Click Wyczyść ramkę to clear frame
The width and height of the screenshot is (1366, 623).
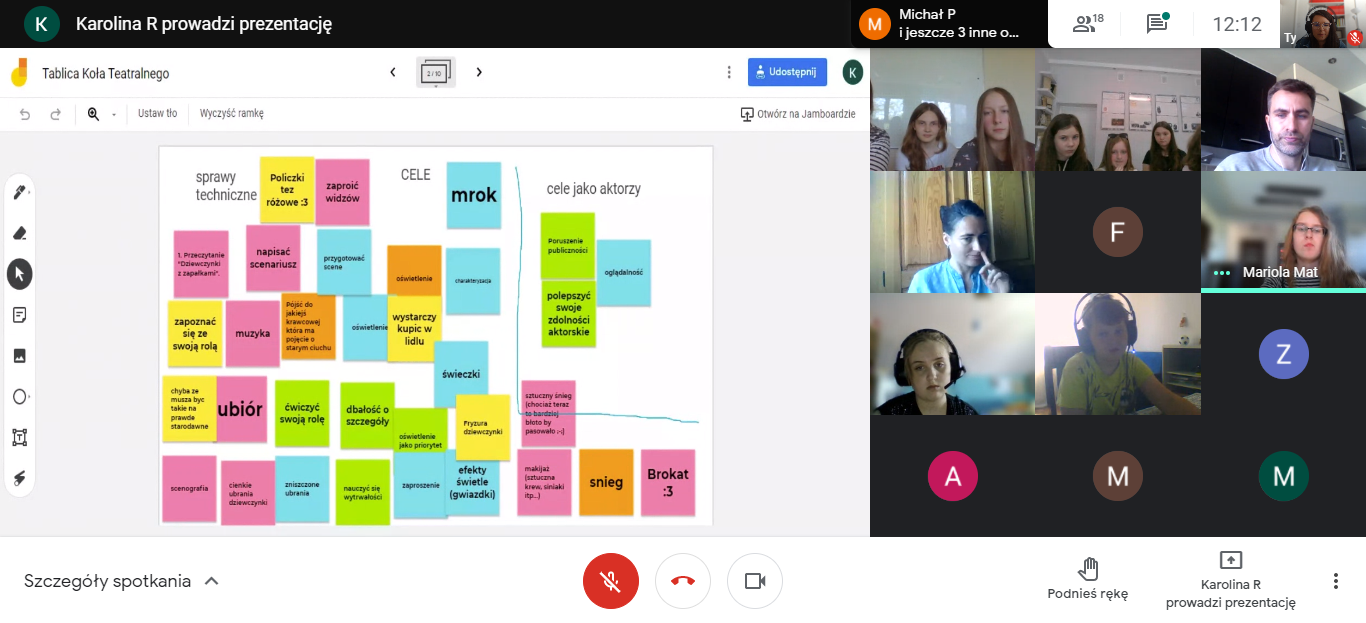pos(231,114)
